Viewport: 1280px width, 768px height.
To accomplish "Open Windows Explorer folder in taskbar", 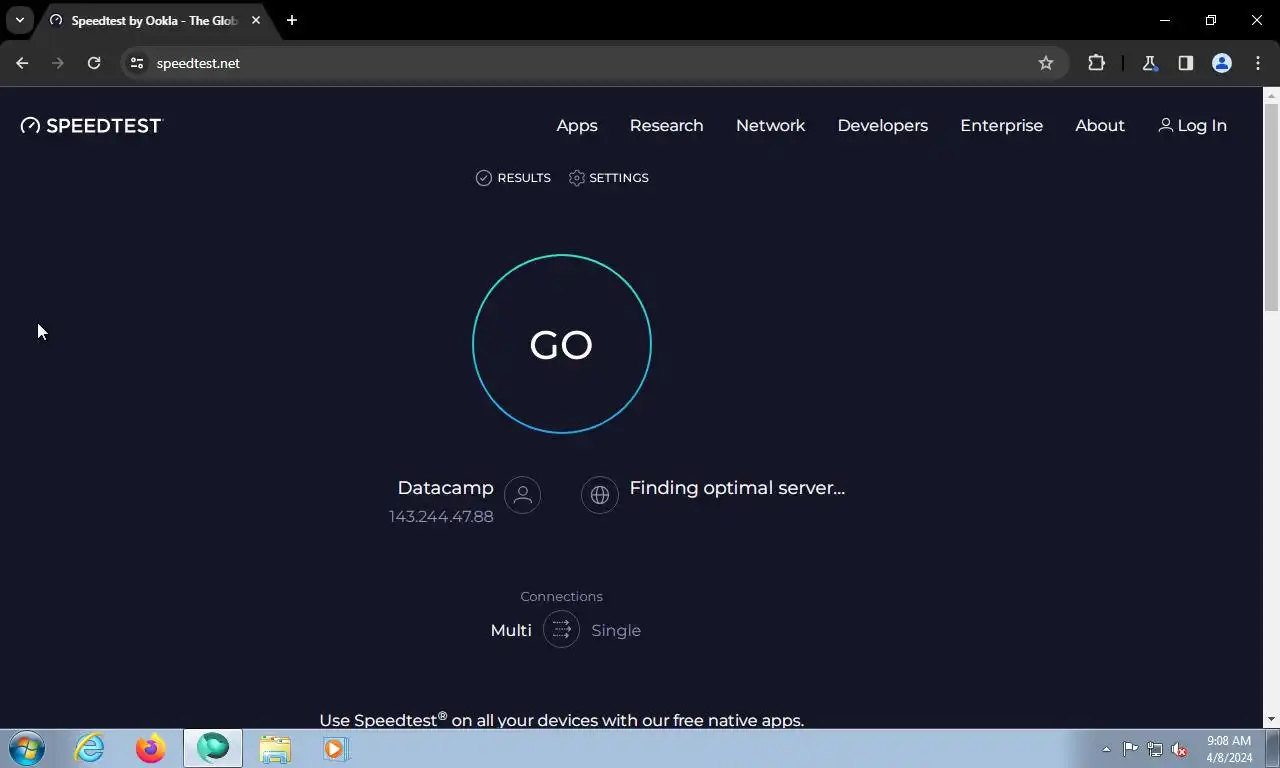I will pos(275,748).
